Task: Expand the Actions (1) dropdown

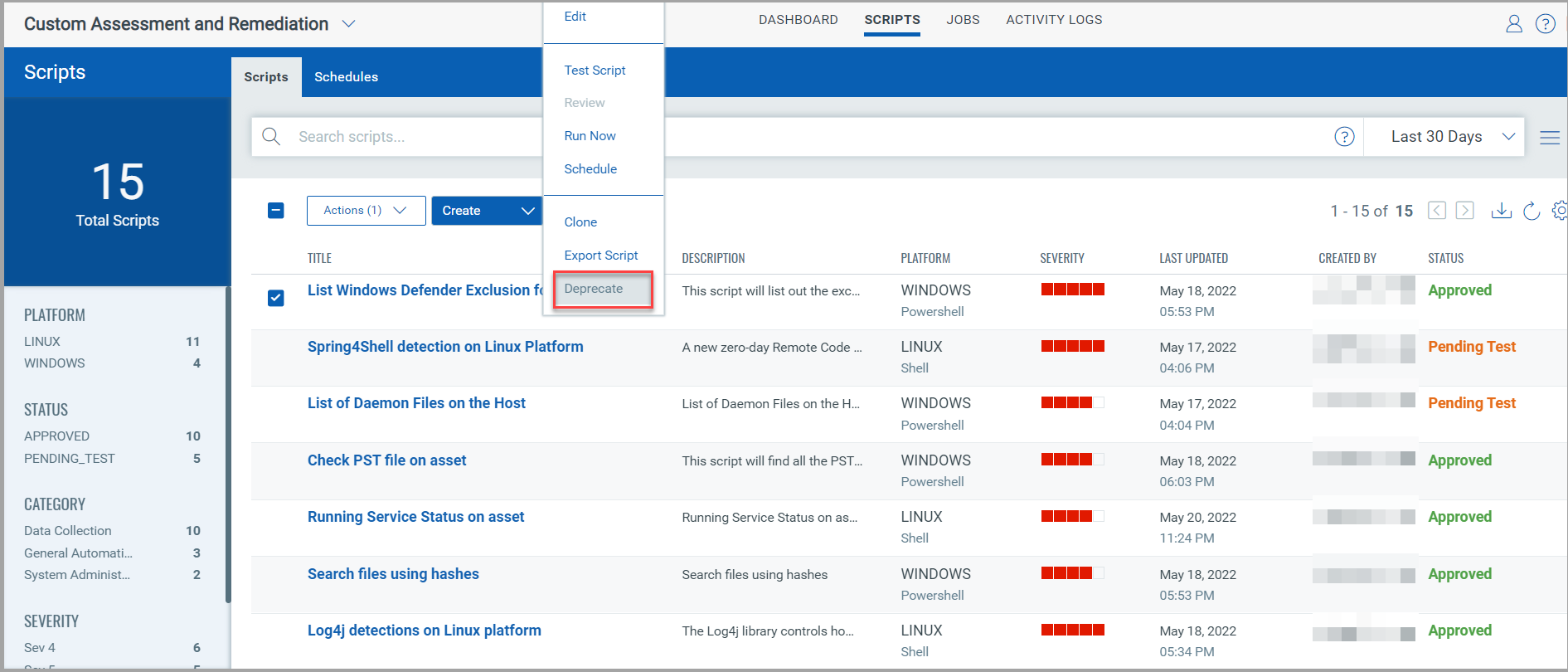Action: 366,211
